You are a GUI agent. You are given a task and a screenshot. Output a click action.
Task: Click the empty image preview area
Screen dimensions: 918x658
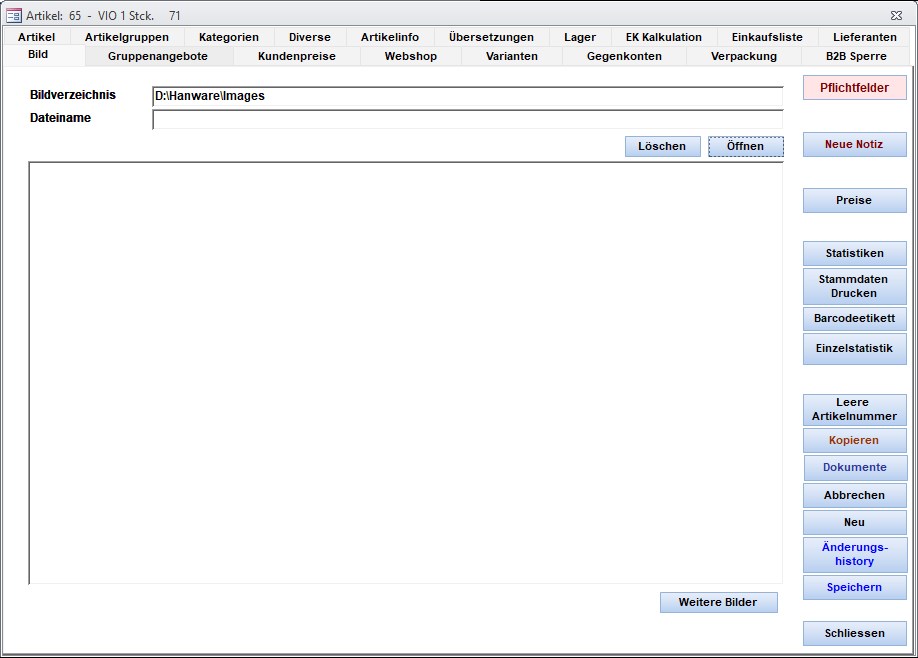(405, 372)
